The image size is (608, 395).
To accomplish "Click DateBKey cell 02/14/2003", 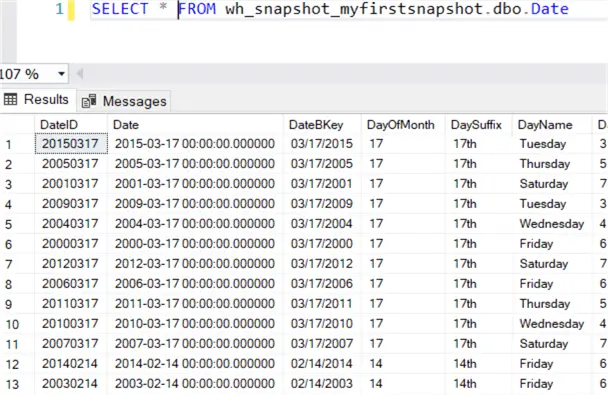I will point(323,384).
